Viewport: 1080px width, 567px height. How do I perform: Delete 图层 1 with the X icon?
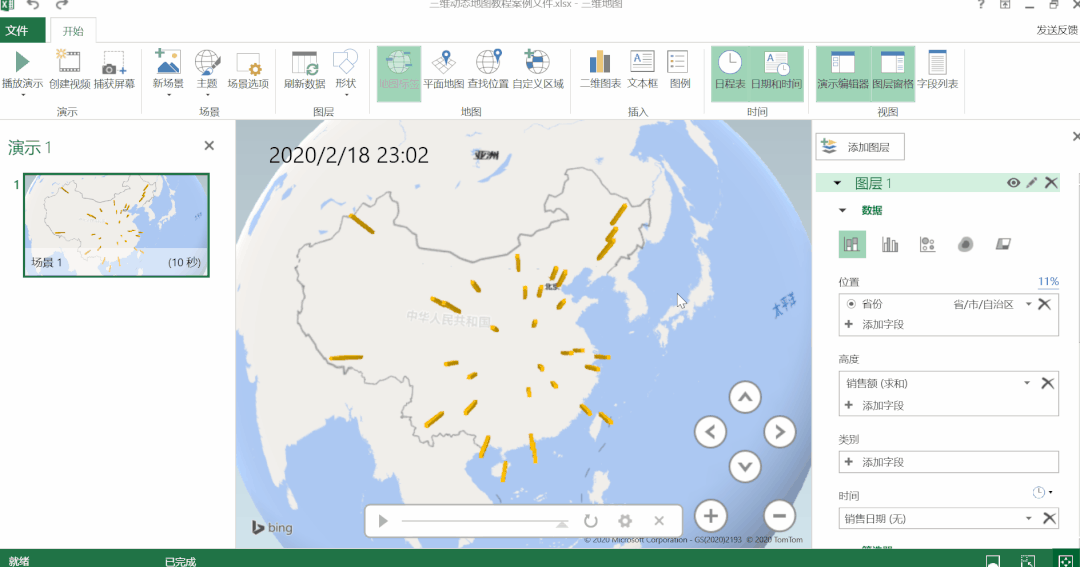[x=1050, y=183]
